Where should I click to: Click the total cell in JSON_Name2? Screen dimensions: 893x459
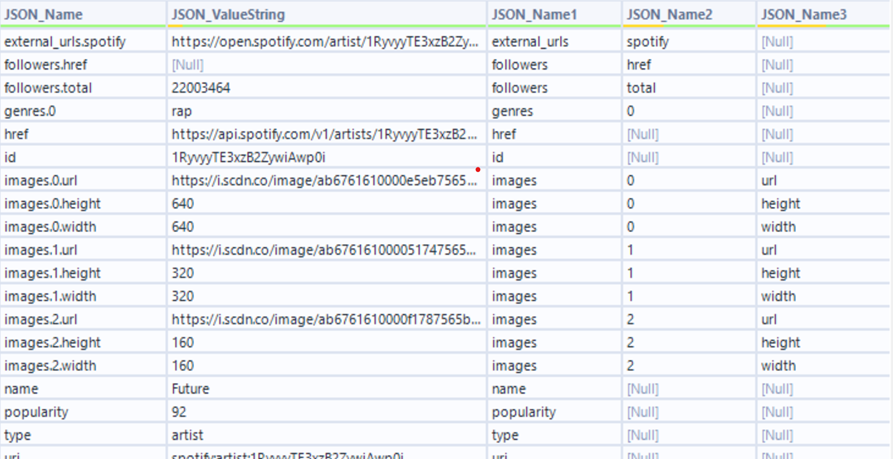(689, 88)
